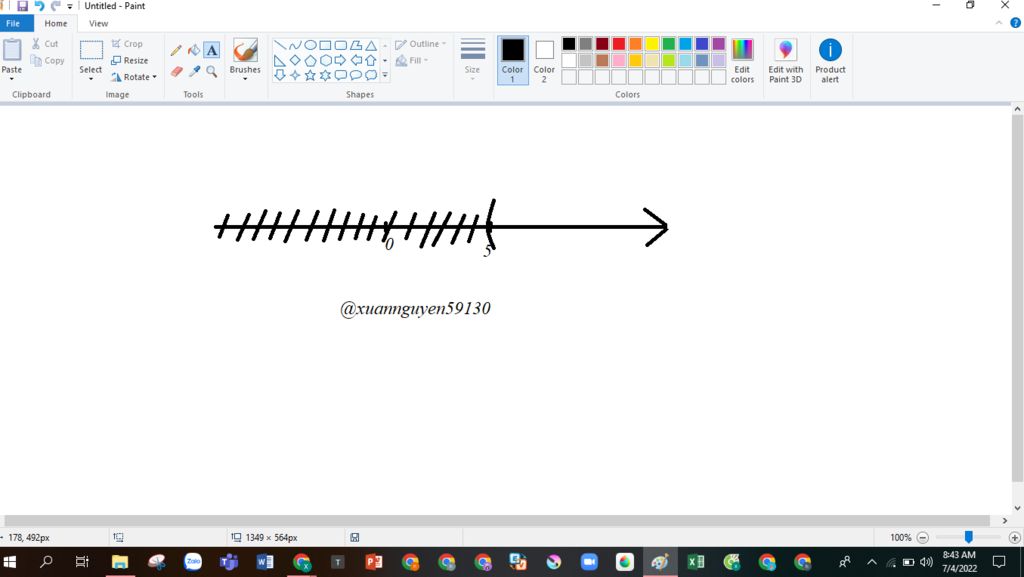Viewport: 1024px width, 577px height.
Task: Select the Magnifier tool
Action: tap(212, 71)
